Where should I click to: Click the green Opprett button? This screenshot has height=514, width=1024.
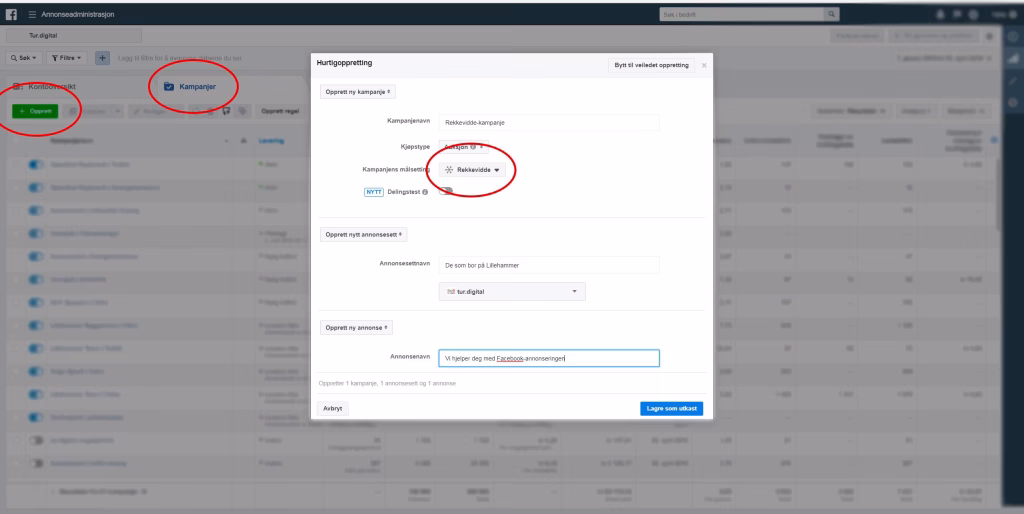(35, 111)
